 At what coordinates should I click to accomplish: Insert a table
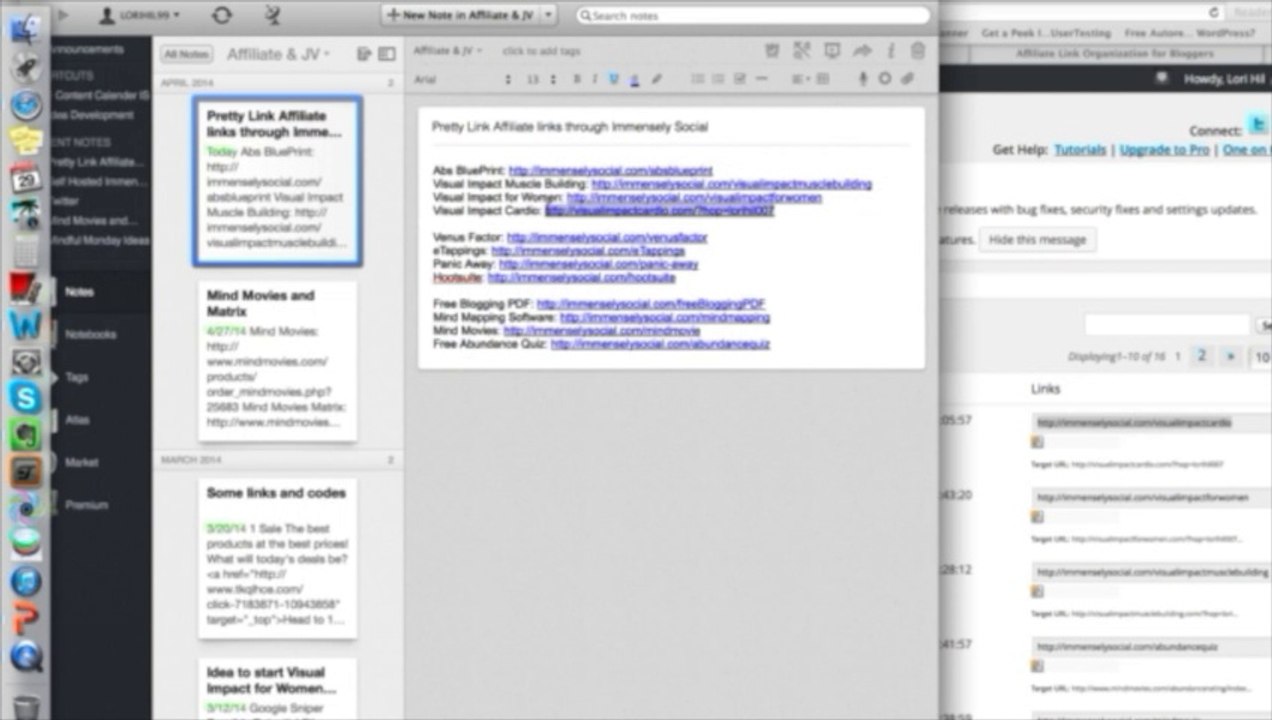(823, 79)
